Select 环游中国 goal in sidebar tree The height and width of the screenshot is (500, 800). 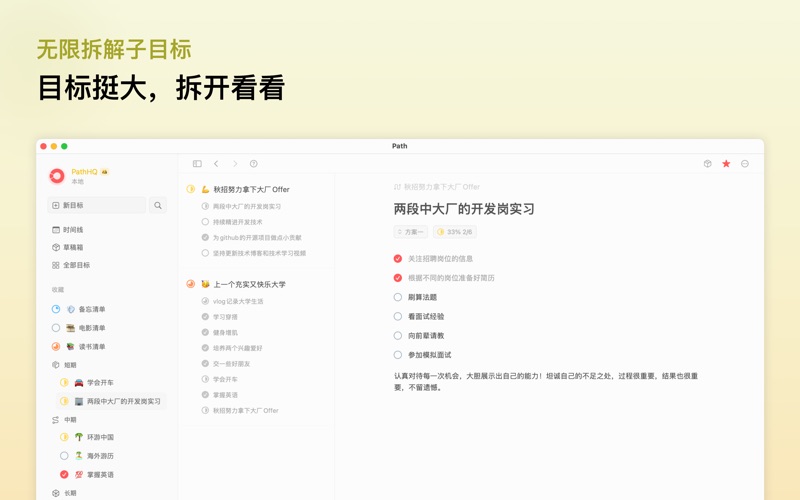click(x=100, y=437)
